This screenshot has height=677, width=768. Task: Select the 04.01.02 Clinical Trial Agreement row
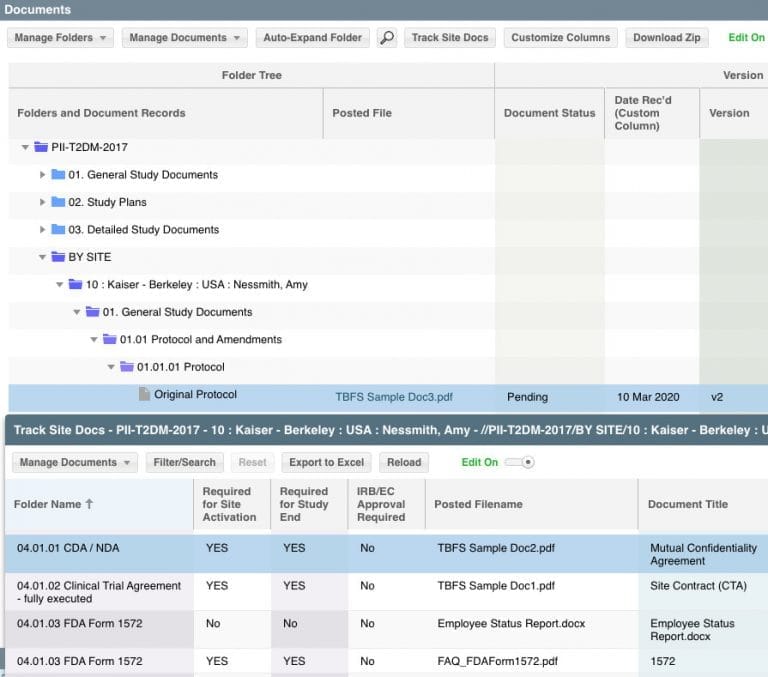point(99,592)
